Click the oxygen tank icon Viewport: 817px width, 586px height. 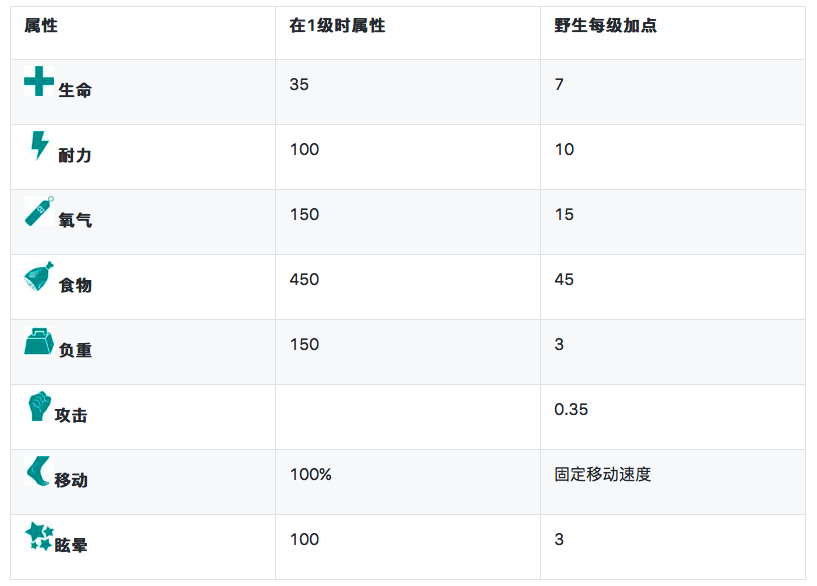[39, 211]
